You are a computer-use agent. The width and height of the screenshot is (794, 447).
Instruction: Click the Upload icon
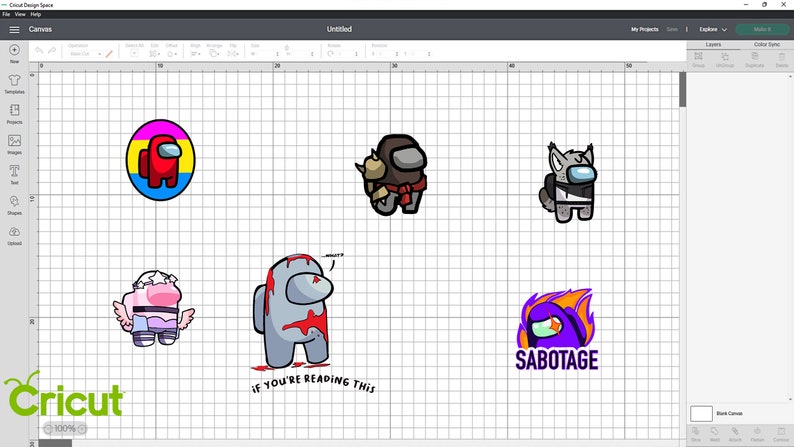pyautogui.click(x=14, y=232)
